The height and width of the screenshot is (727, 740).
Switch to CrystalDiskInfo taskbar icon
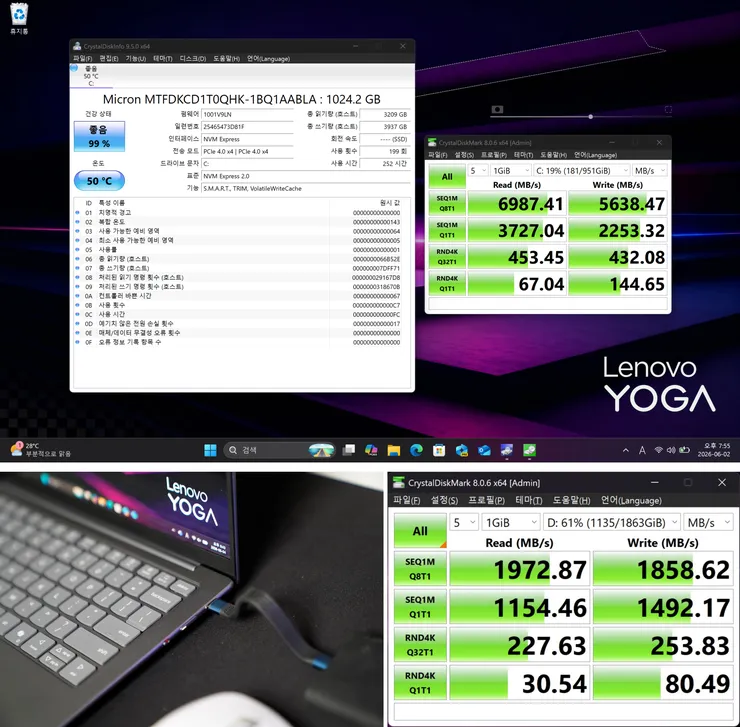[x=507, y=450]
